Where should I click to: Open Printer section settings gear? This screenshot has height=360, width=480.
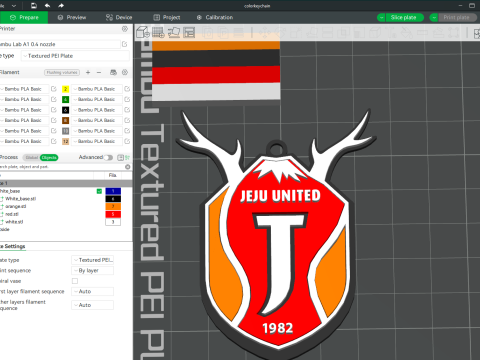[x=125, y=29]
